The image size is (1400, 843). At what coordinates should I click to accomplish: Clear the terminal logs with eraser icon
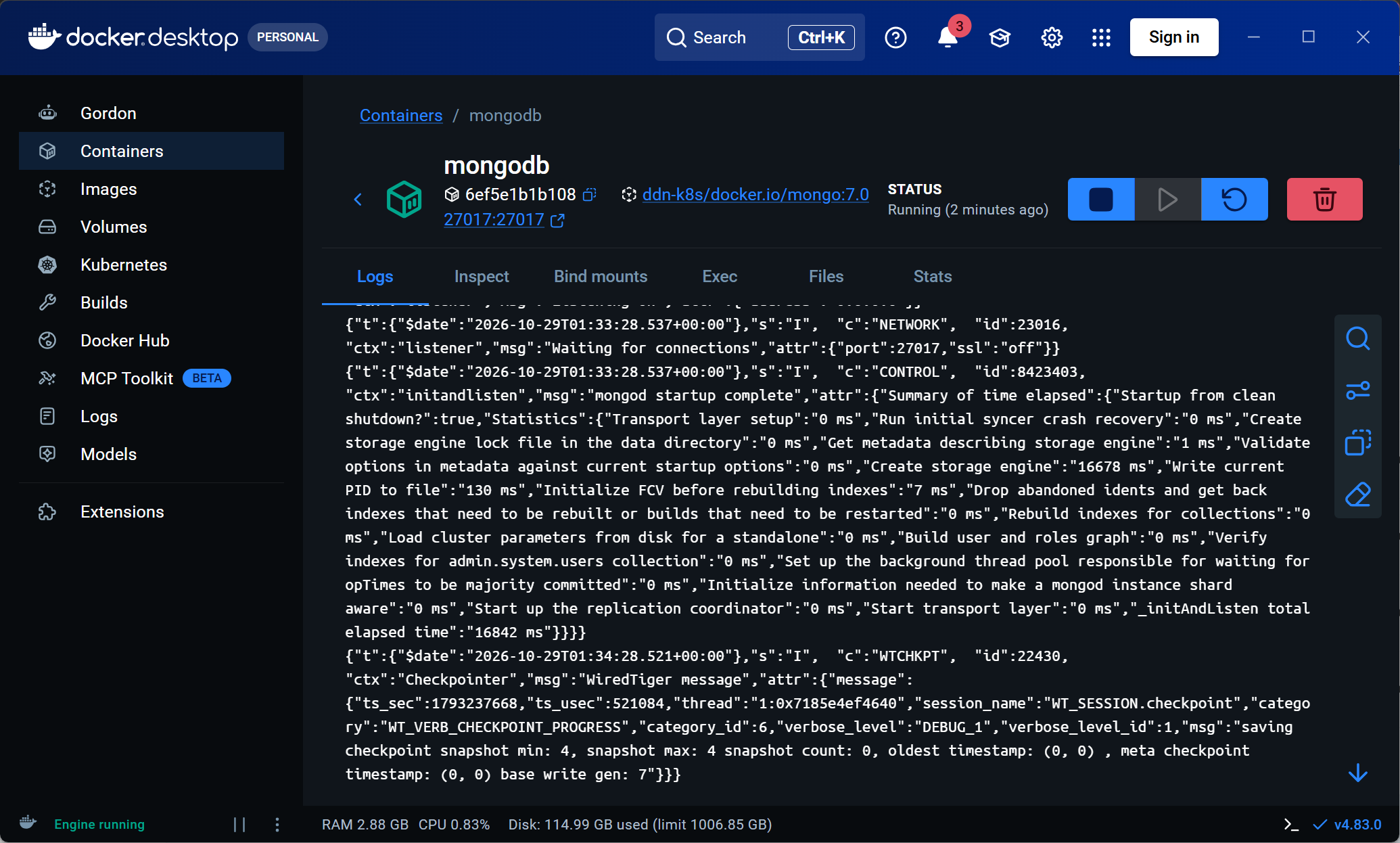click(1357, 495)
